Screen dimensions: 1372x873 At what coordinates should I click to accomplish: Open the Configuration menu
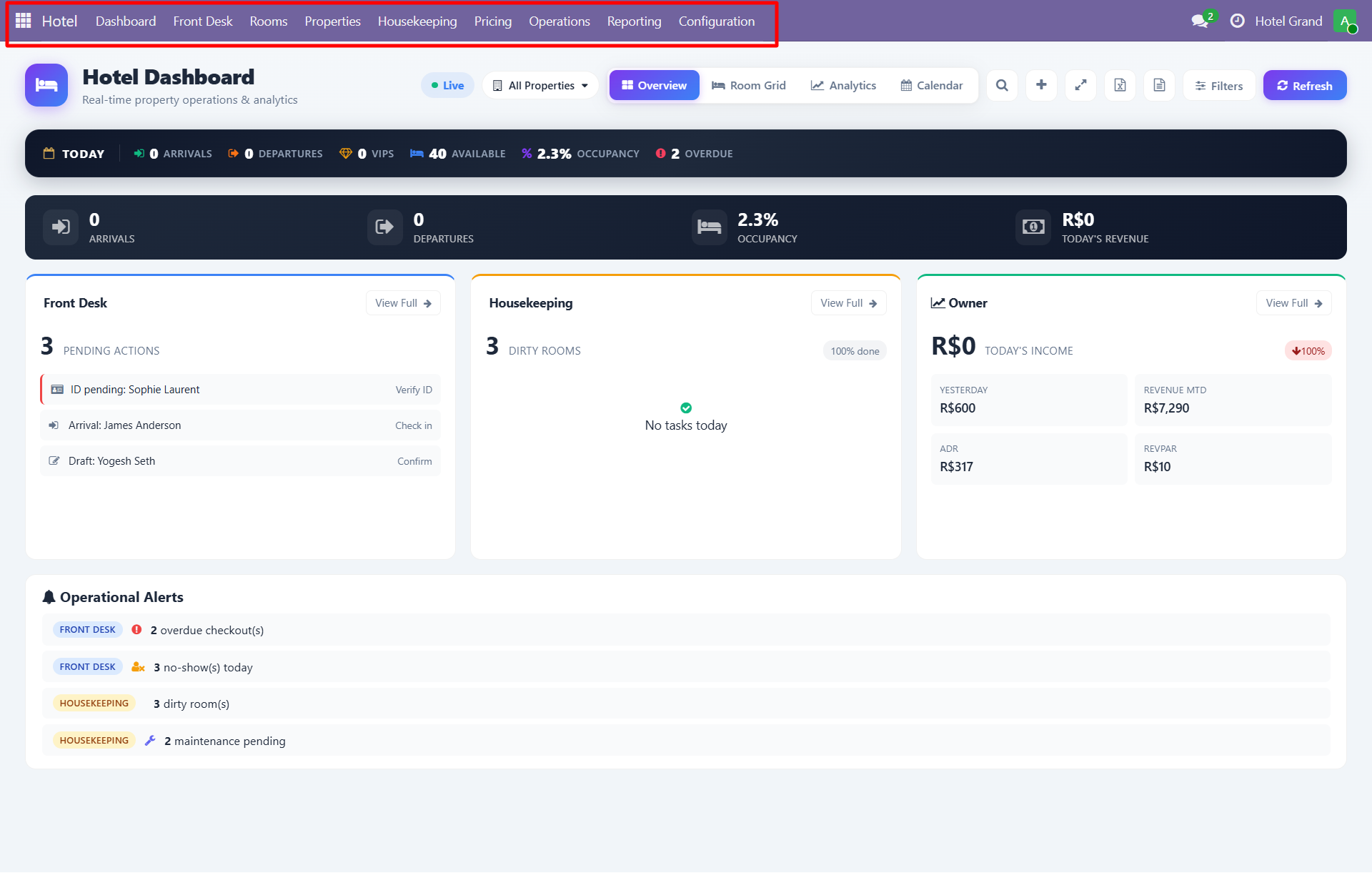click(716, 21)
